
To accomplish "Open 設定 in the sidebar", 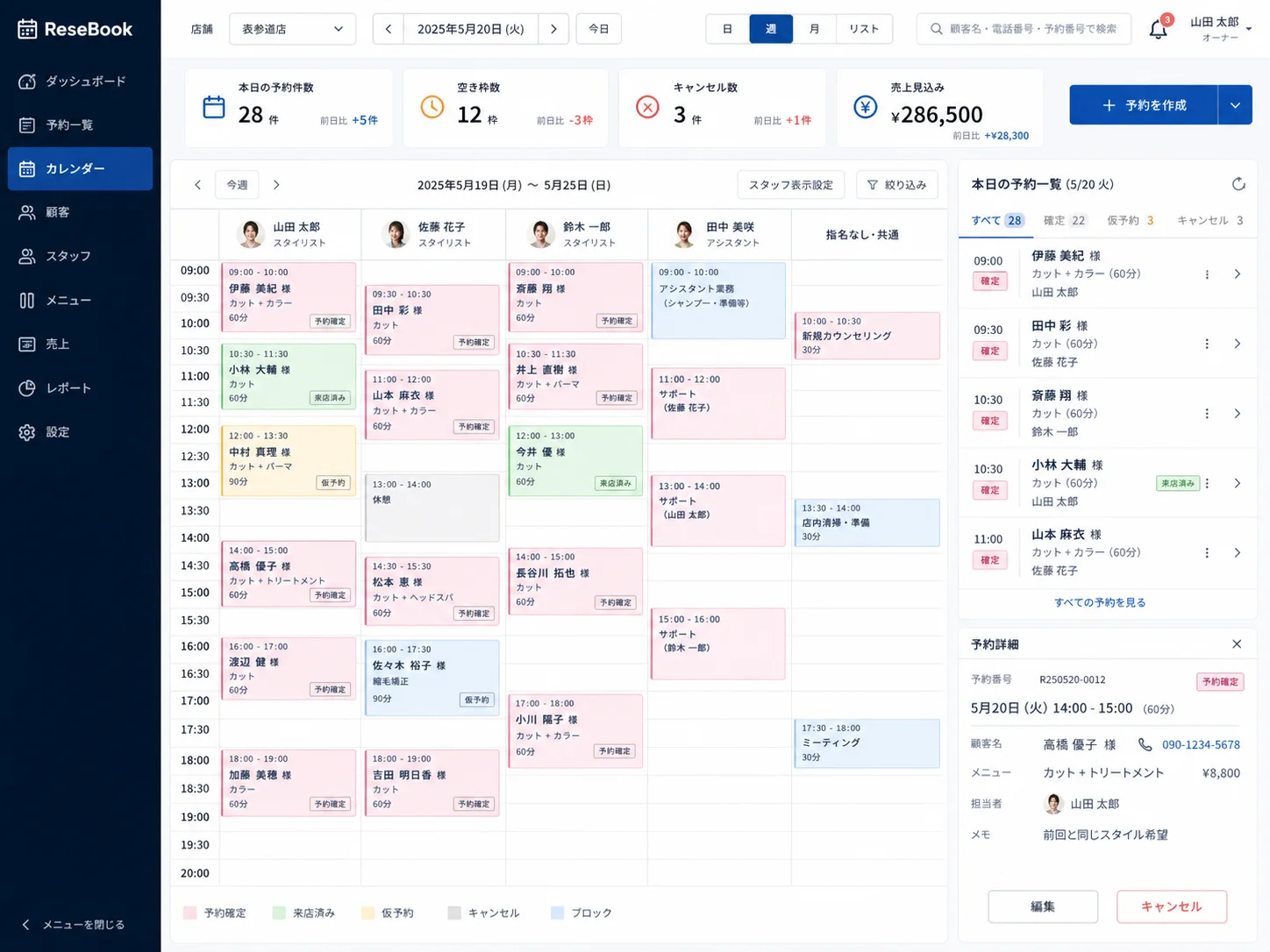I will [x=80, y=432].
